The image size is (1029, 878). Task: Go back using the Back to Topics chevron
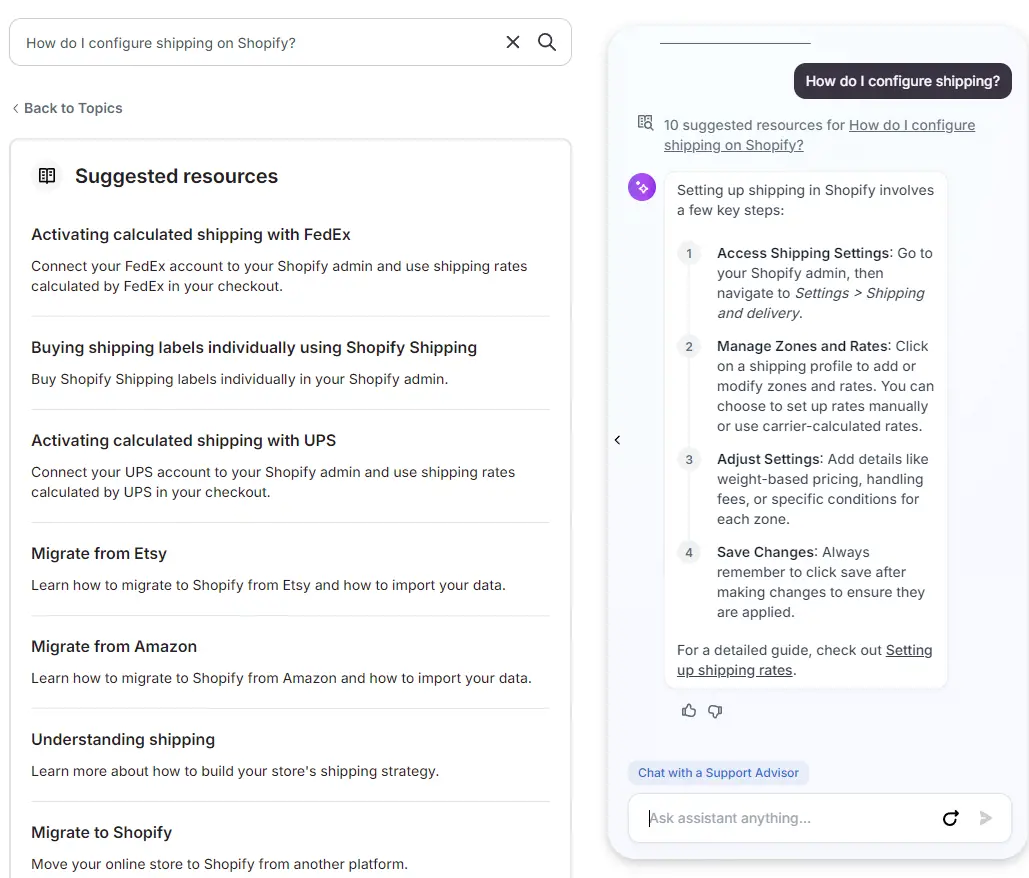point(16,108)
